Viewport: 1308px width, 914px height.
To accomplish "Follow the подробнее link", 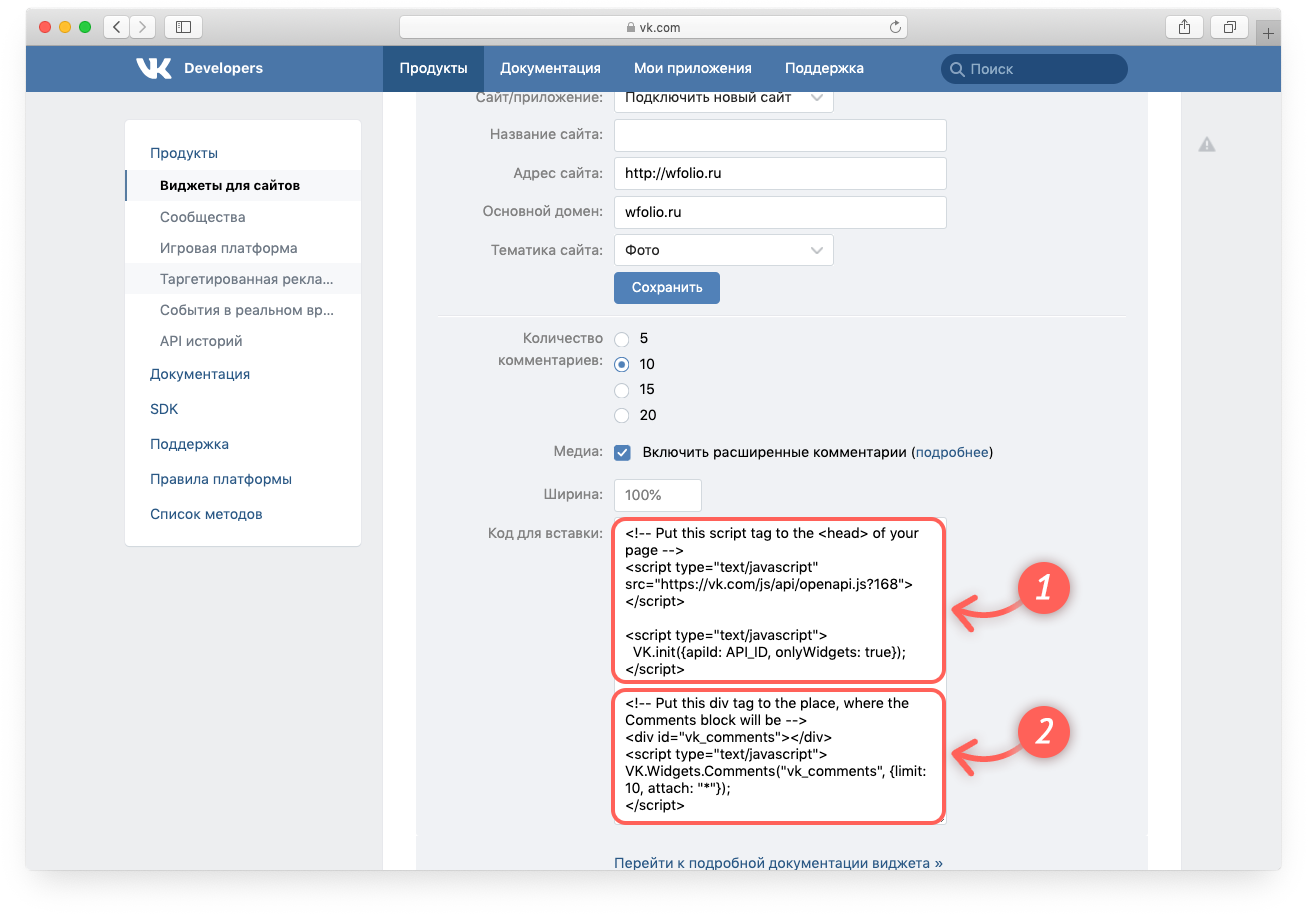I will coord(952,452).
